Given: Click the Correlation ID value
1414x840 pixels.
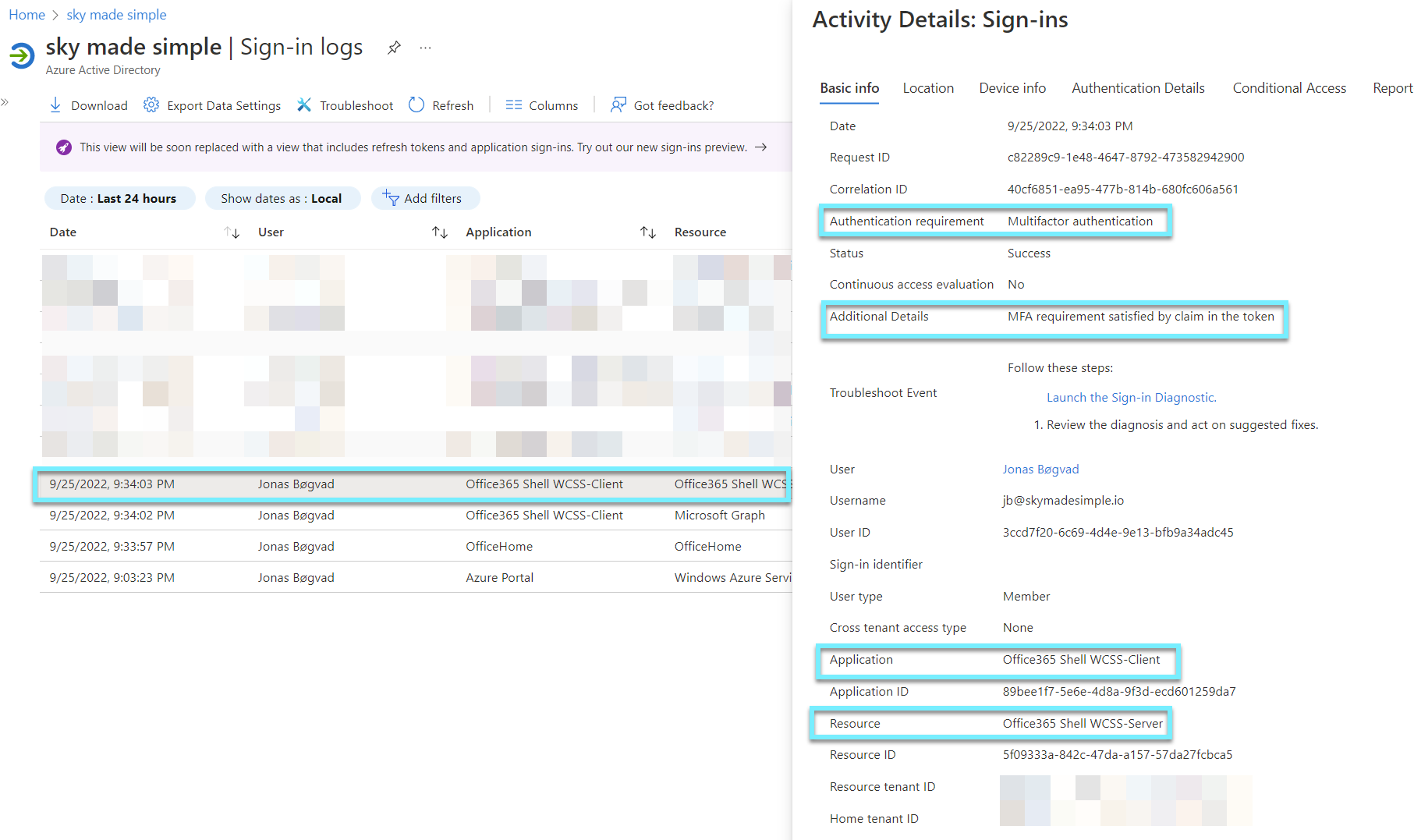Looking at the screenshot, I should (x=1122, y=190).
